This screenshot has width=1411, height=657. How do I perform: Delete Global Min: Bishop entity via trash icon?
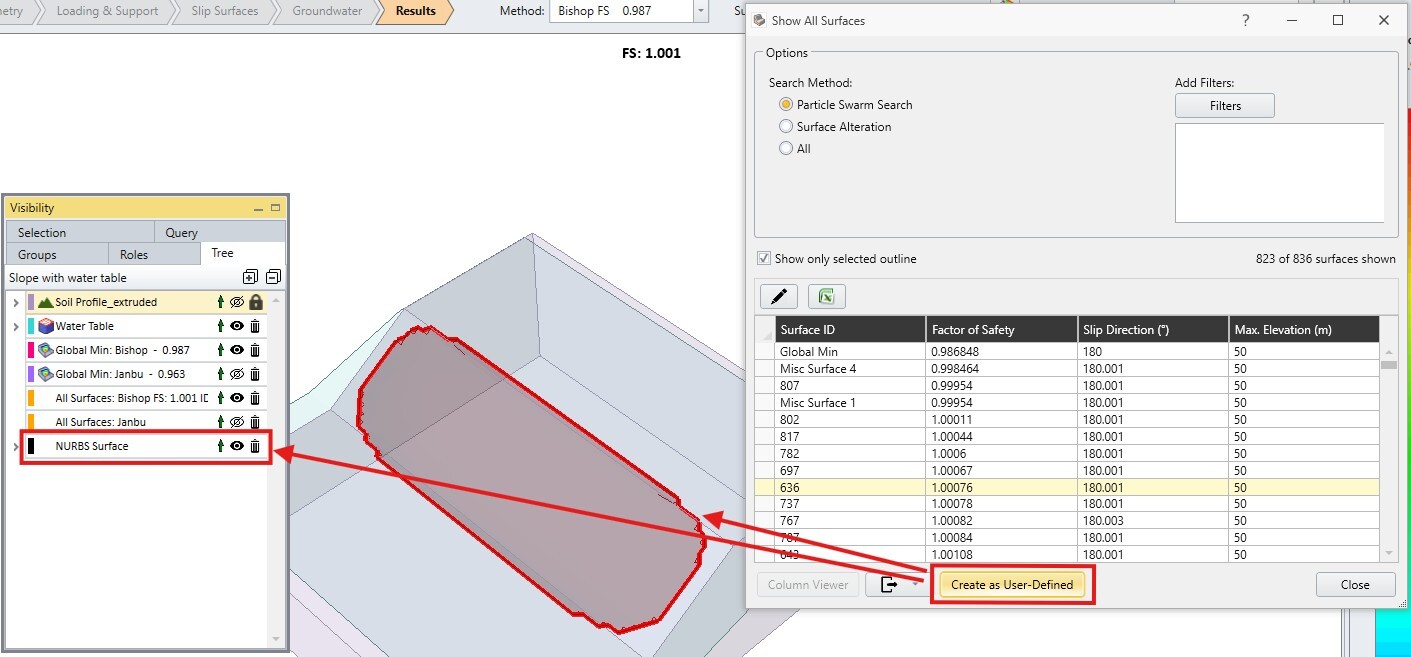(x=255, y=350)
